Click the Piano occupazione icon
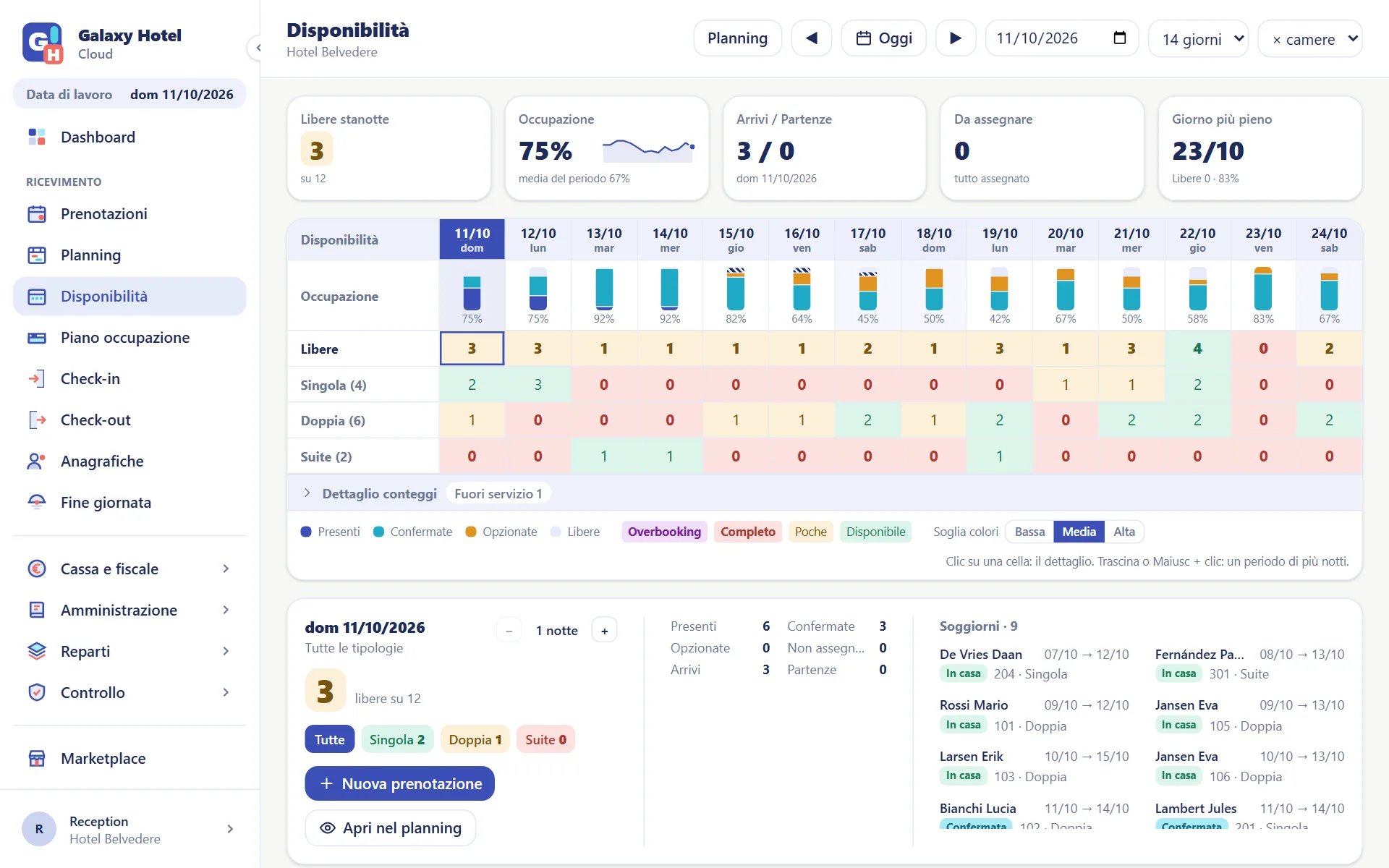 [x=37, y=337]
